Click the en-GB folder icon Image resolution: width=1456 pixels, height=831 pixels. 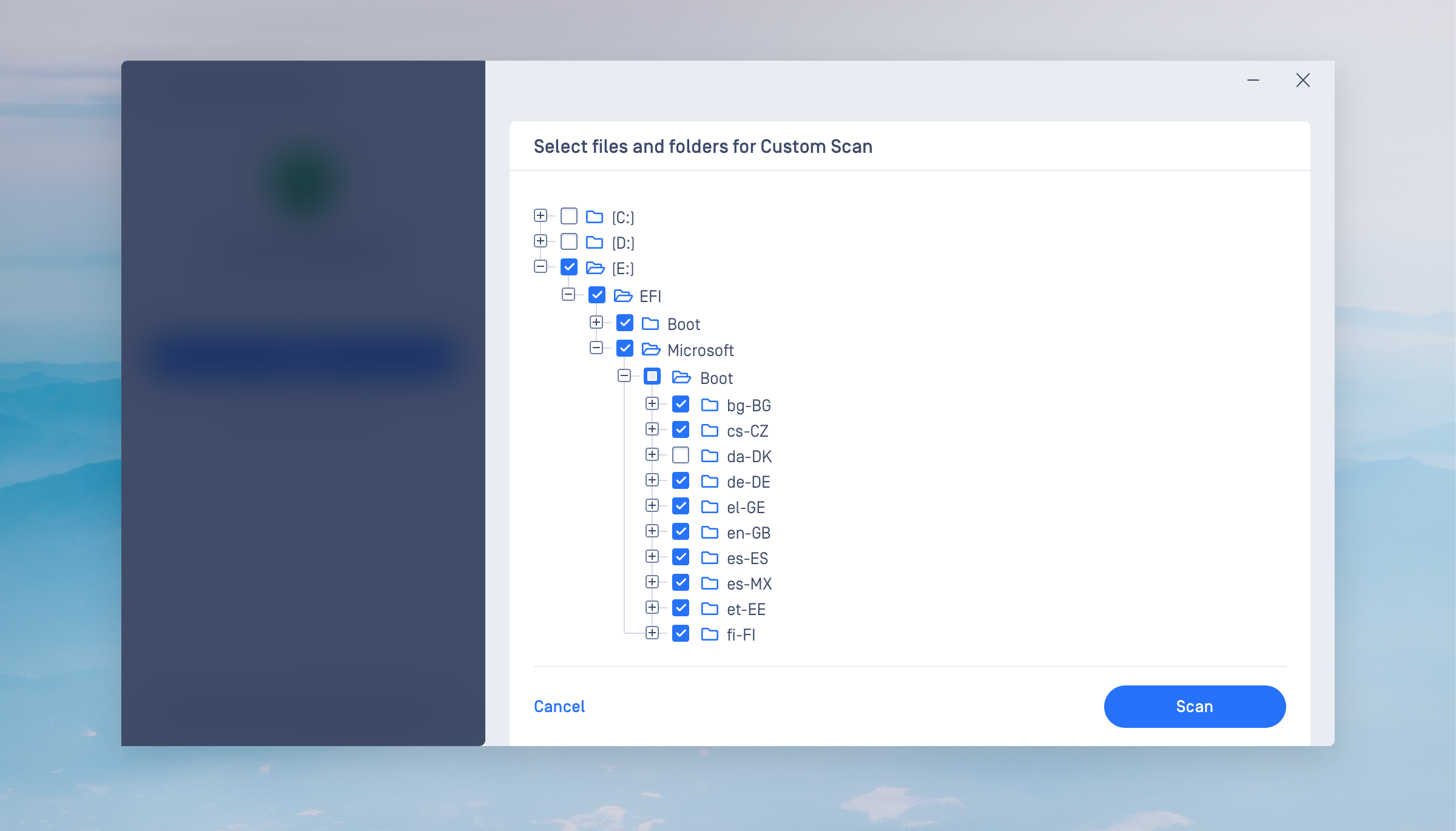coord(709,532)
